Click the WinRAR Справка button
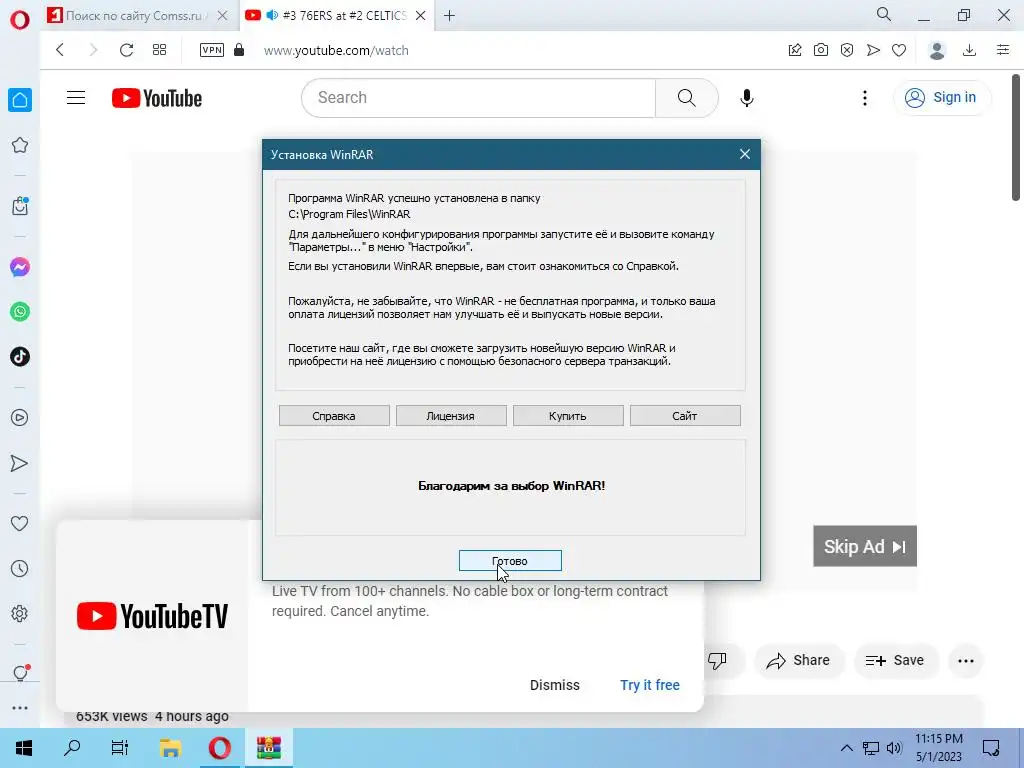Viewport: 1024px width, 768px height. click(x=334, y=416)
